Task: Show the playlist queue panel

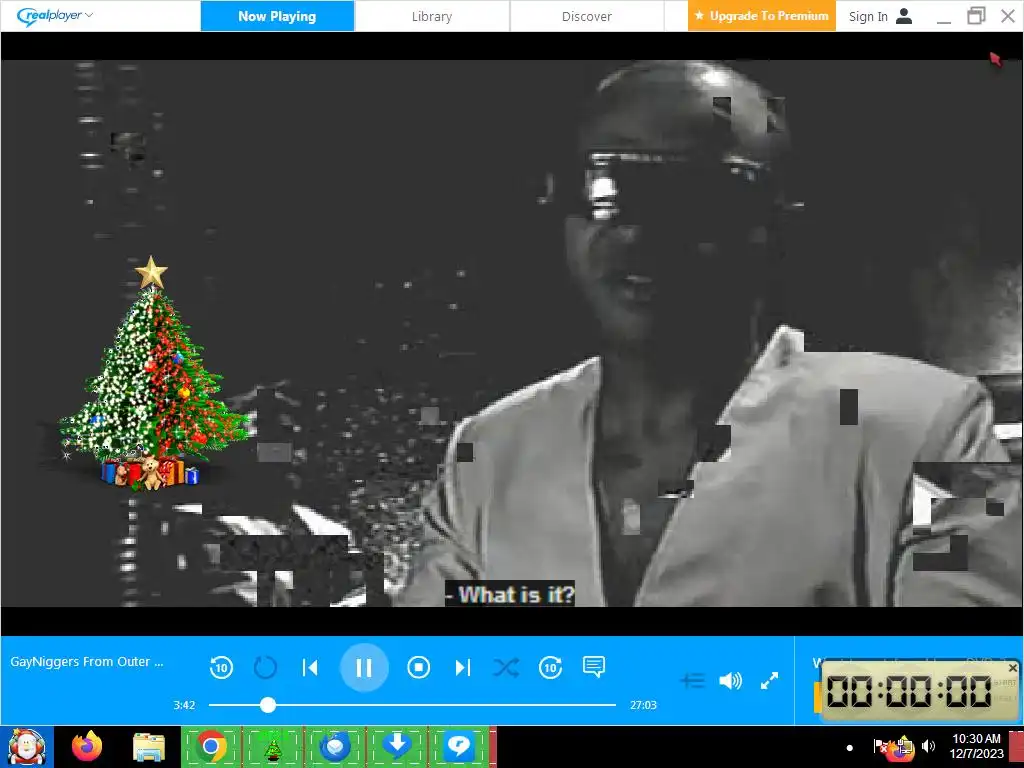Action: tap(692, 680)
